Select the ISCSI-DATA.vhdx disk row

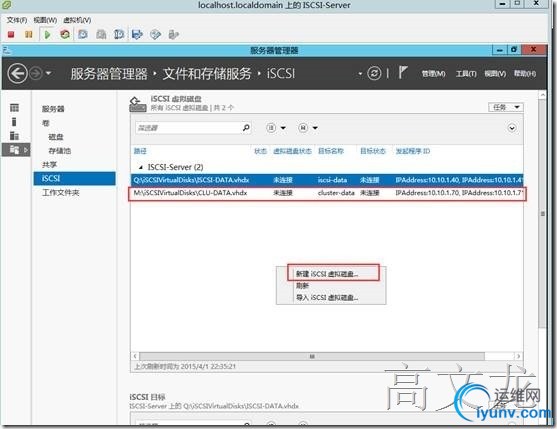point(327,180)
